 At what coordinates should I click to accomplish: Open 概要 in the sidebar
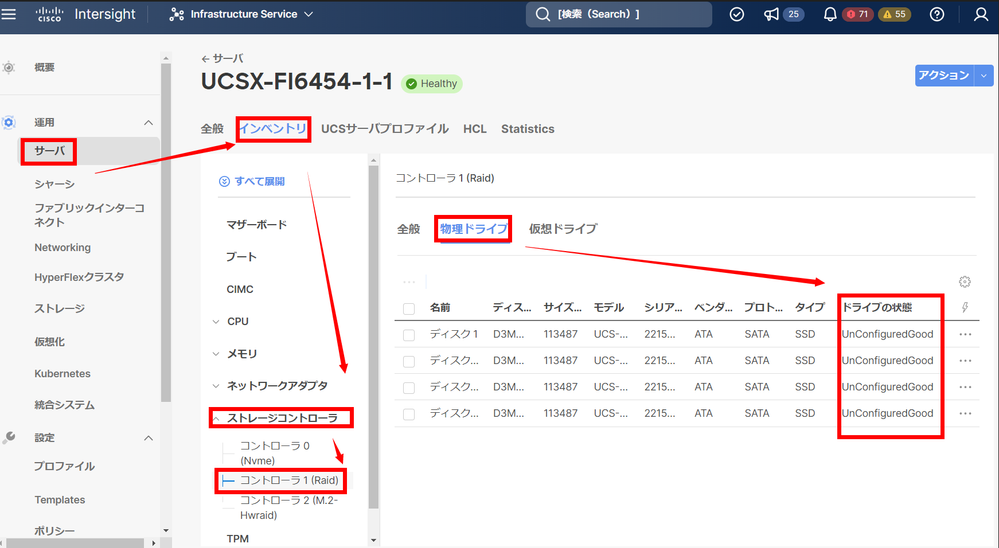45,67
